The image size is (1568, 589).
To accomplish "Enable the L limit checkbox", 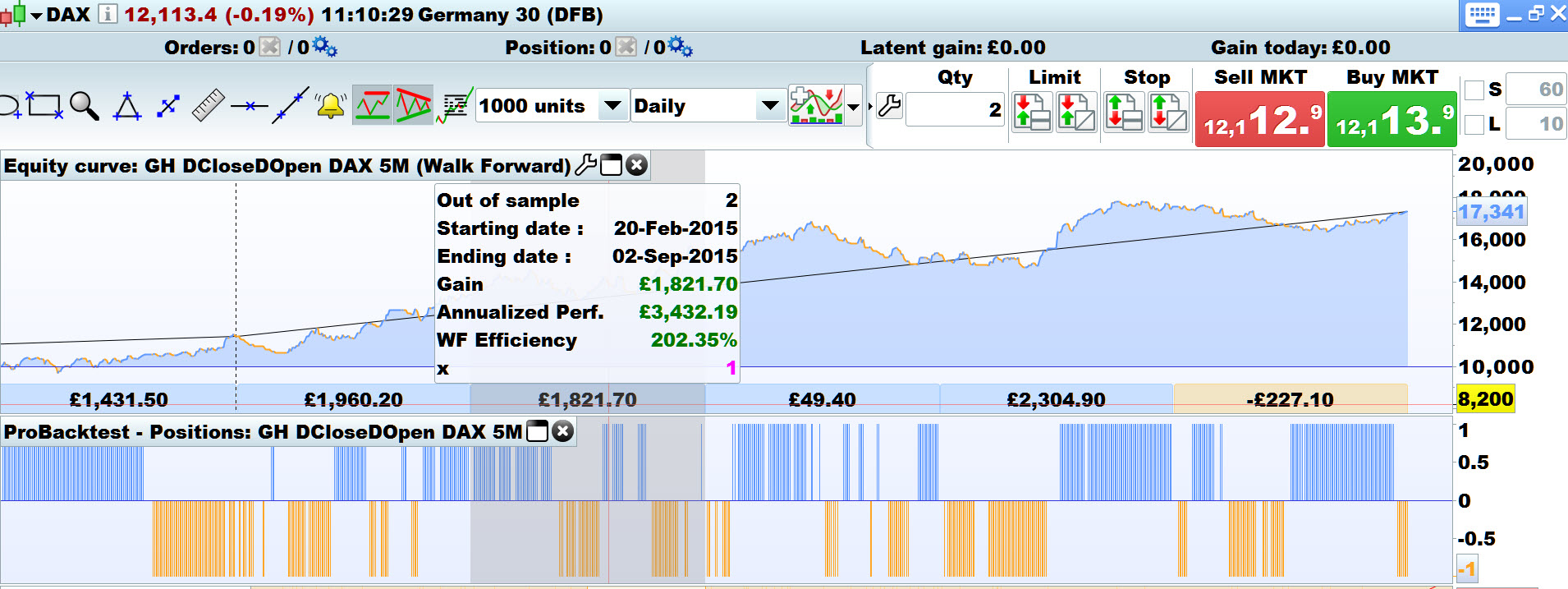I will pyautogui.click(x=1474, y=124).
